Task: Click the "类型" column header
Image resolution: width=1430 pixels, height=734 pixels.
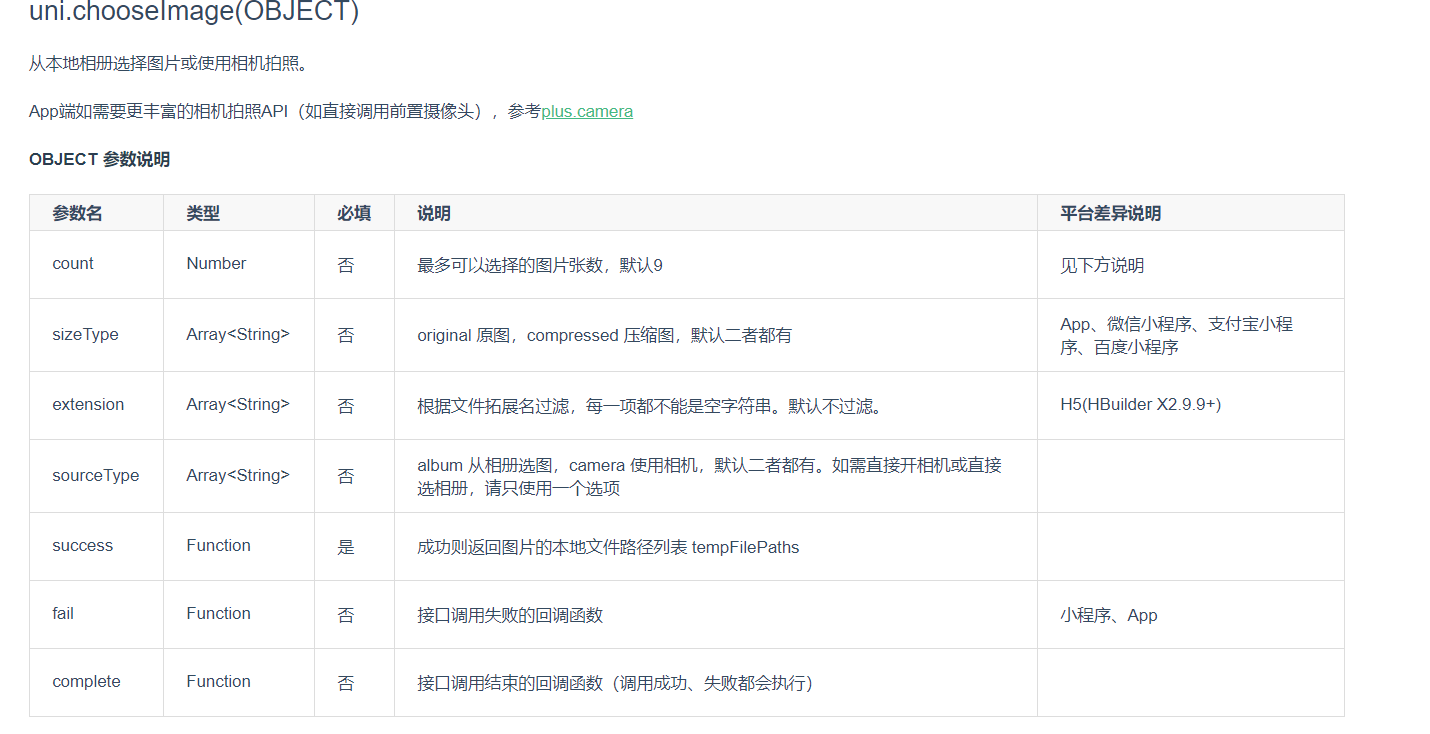Action: tap(203, 213)
